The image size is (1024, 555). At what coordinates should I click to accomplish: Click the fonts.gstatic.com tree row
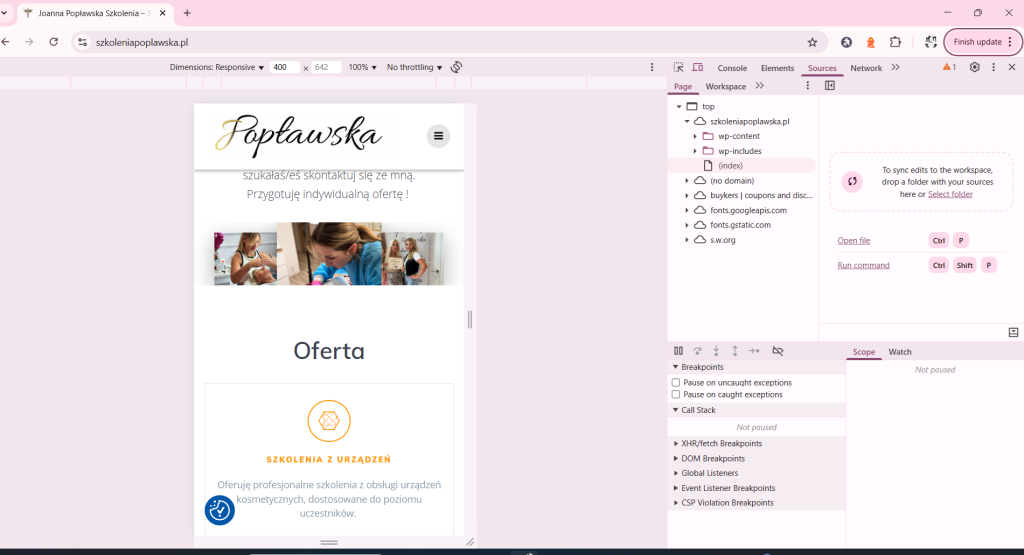coord(740,225)
